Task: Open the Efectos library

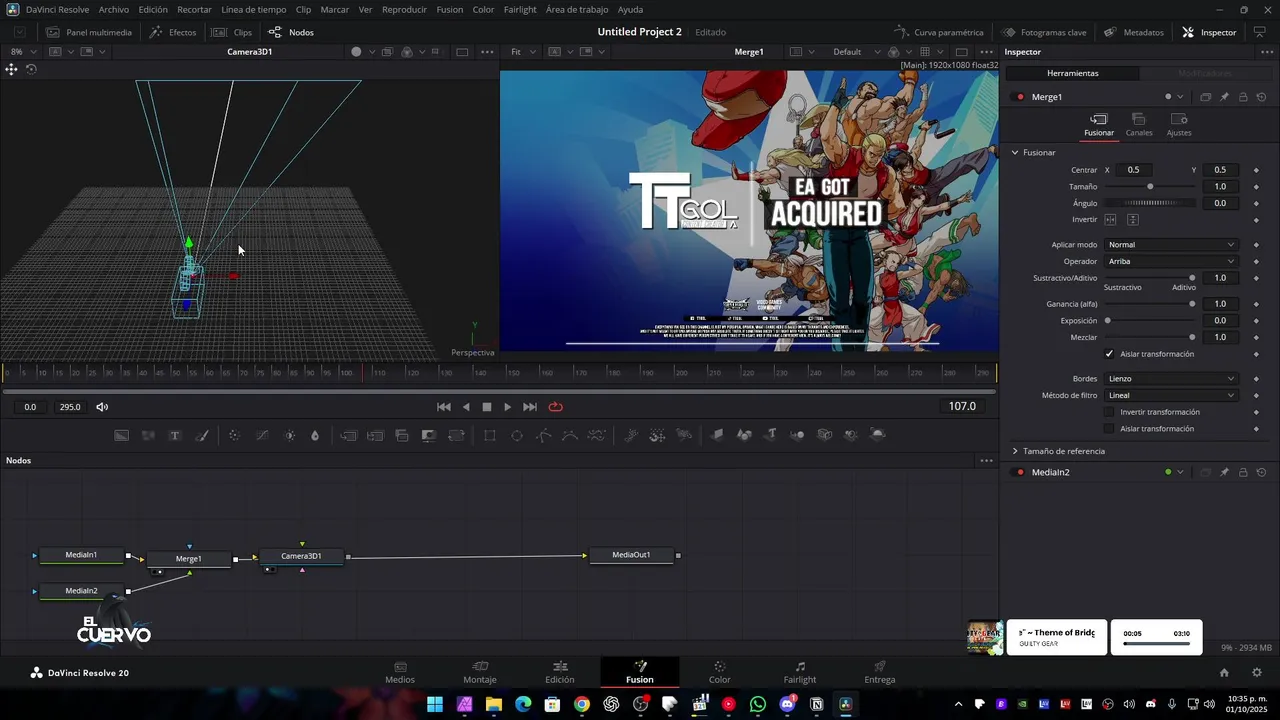Action: [x=173, y=32]
